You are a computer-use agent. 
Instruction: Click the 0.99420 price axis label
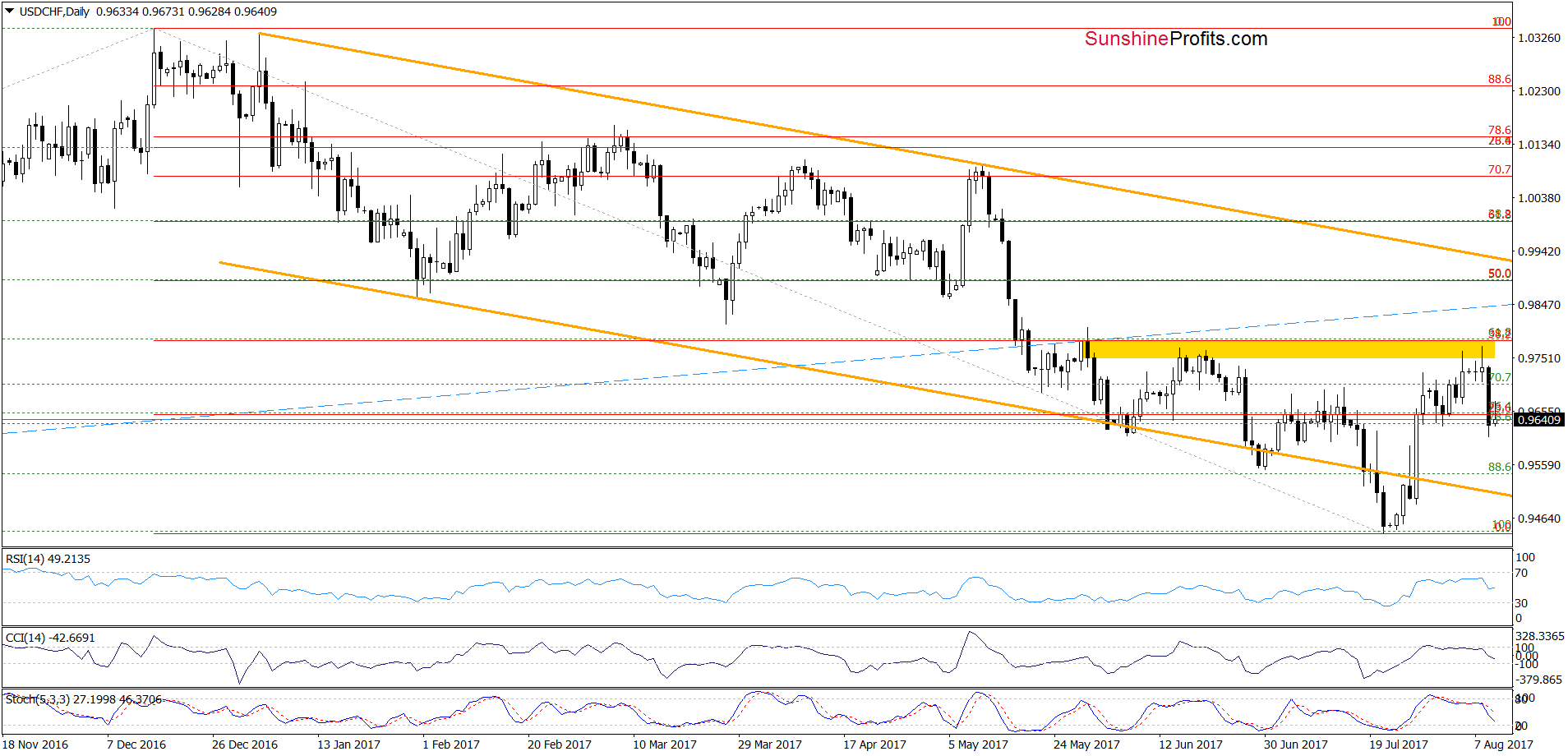1538,251
